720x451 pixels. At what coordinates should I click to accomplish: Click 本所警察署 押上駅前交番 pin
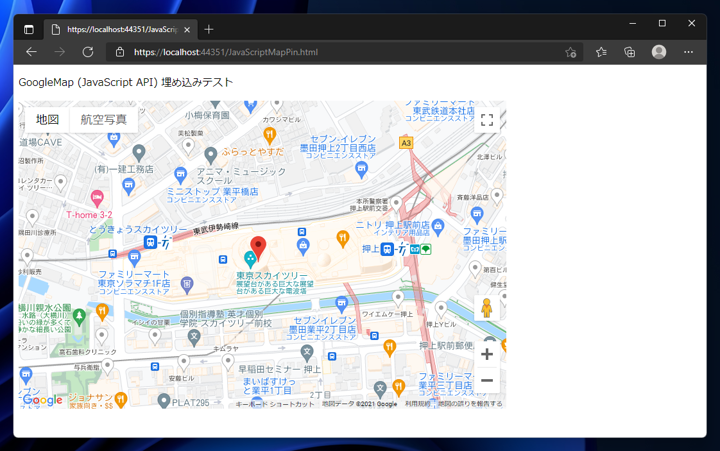tap(396, 204)
